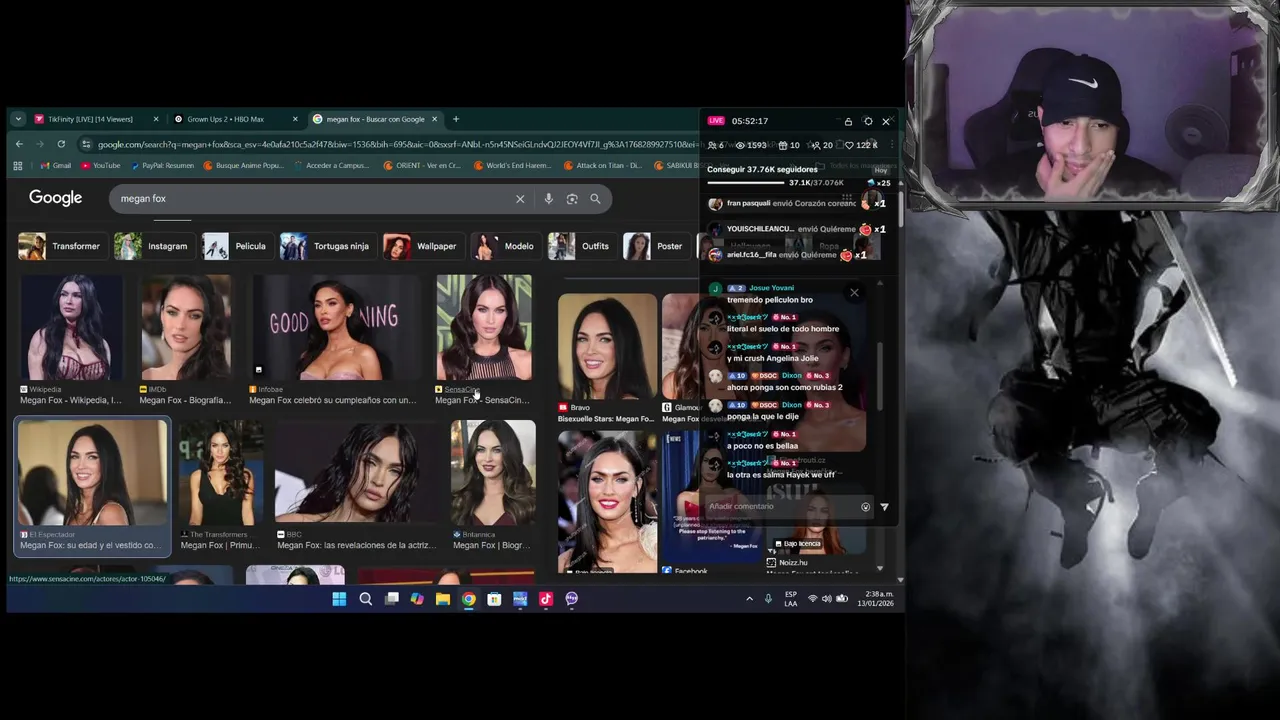The width and height of the screenshot is (1280, 720).
Task: Filter images by the Pelicula chip
Action: point(237,246)
